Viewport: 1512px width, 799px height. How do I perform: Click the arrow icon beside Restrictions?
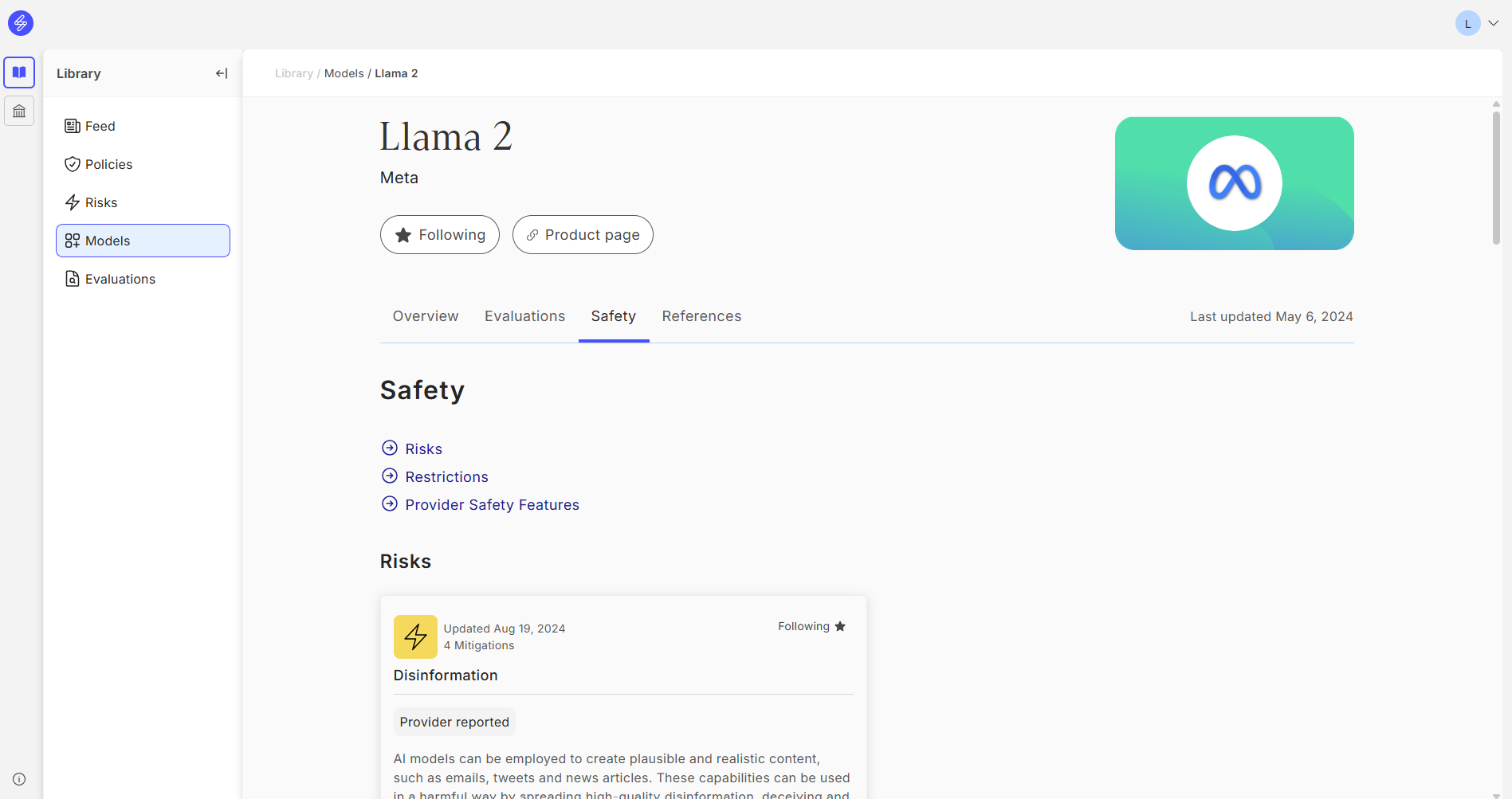point(389,476)
